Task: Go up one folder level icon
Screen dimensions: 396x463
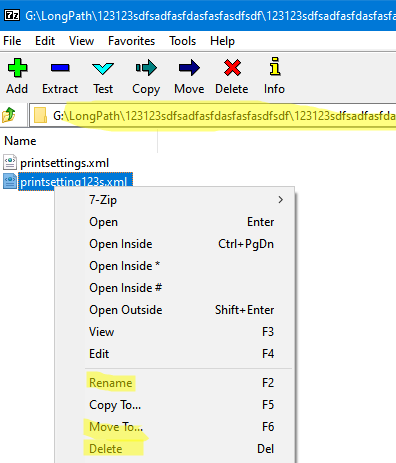Action: pos(9,115)
